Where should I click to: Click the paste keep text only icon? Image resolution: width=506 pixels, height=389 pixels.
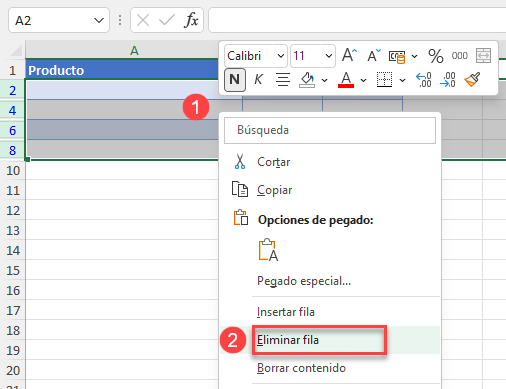[x=268, y=250]
